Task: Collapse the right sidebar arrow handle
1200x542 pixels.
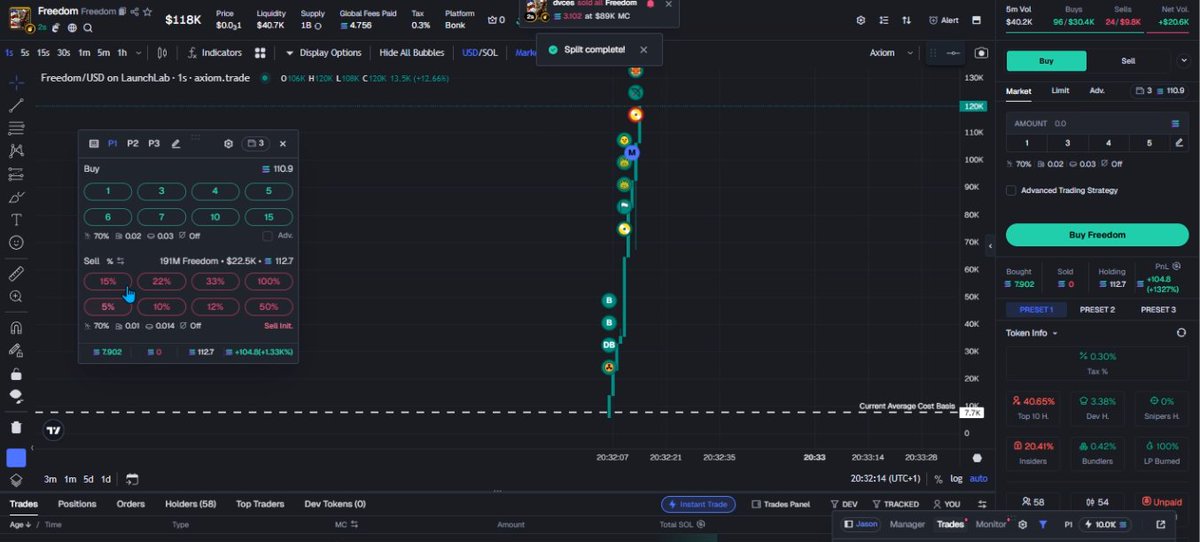Action: click(x=989, y=246)
